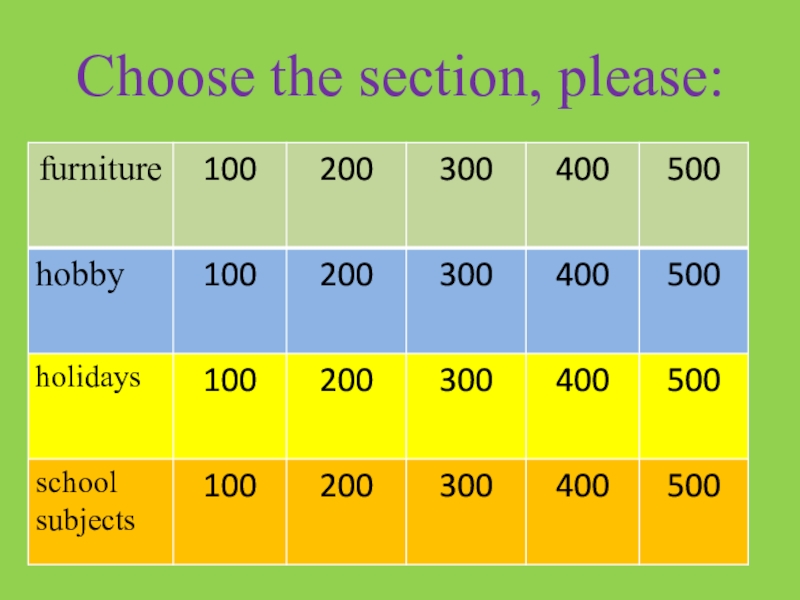
Task: Click the hobby 400 cell
Action: 582,275
